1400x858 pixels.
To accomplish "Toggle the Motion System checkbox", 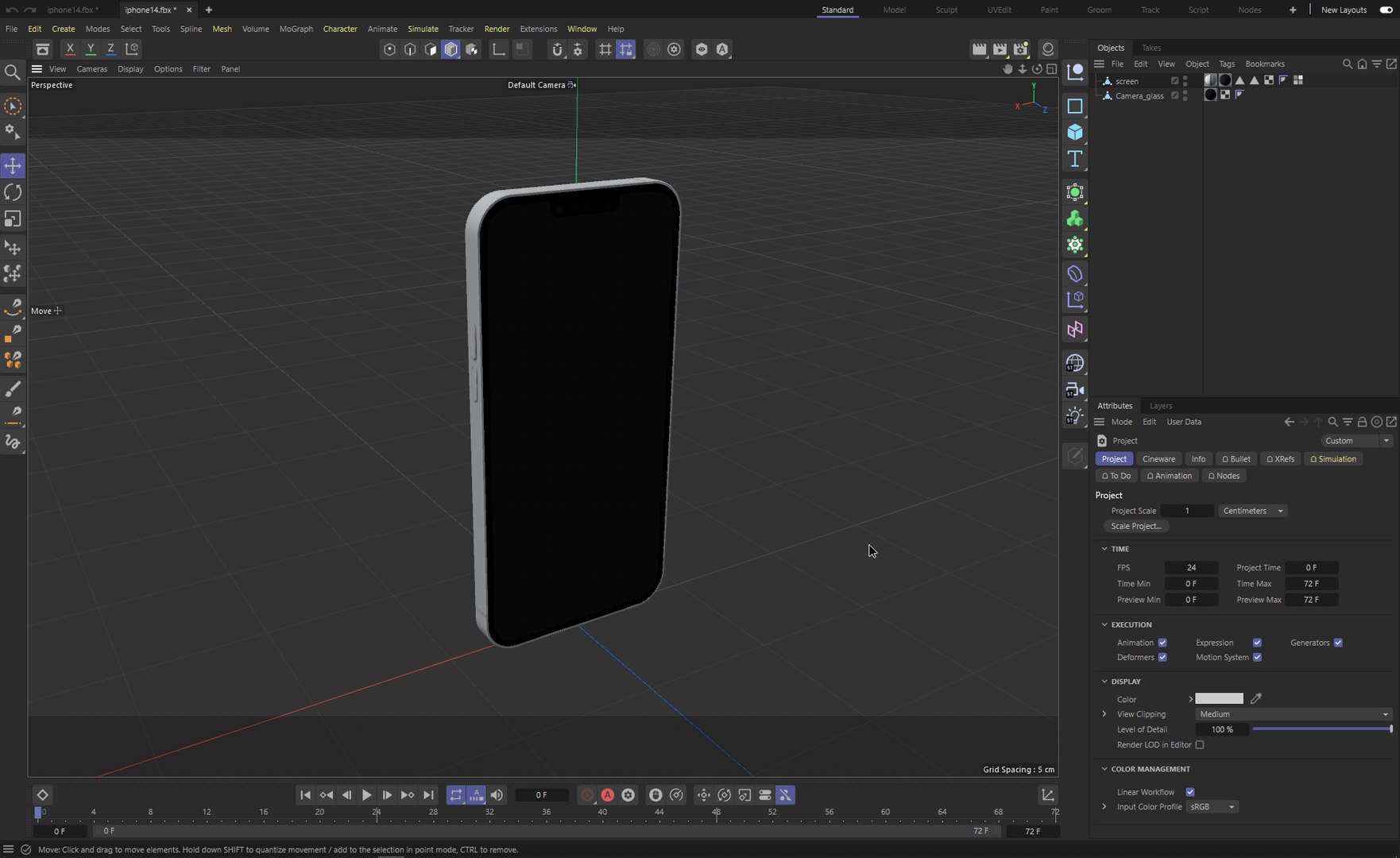I will 1257,658.
